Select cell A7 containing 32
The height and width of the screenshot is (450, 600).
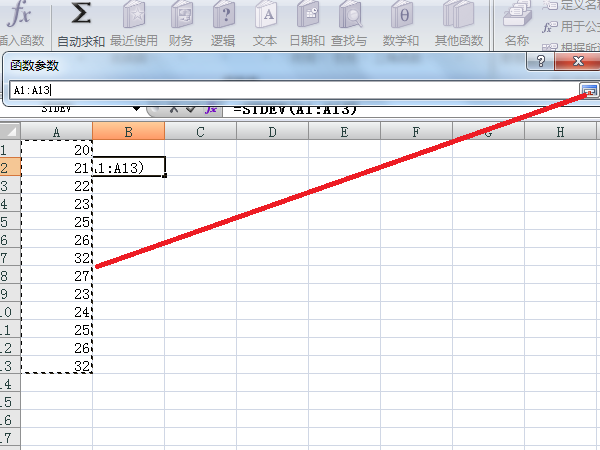click(57, 257)
